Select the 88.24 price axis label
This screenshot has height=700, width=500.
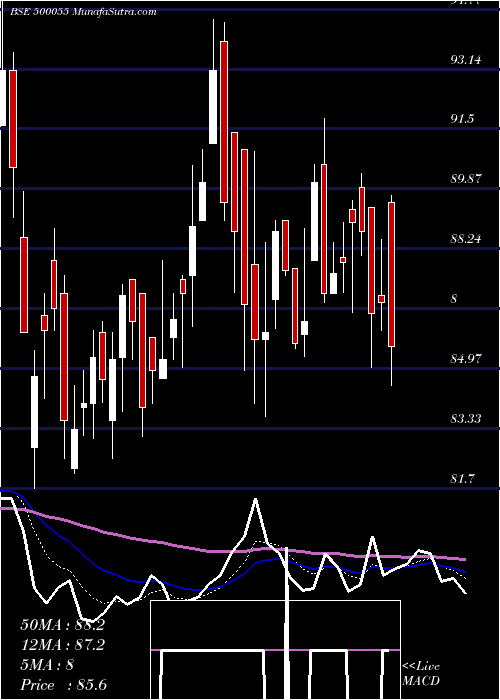point(466,239)
